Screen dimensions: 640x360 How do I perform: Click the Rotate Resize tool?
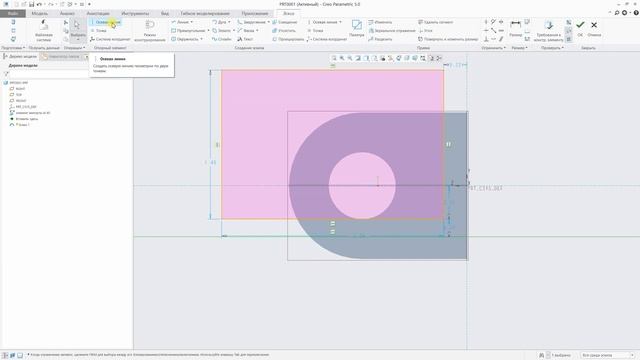(x=448, y=39)
